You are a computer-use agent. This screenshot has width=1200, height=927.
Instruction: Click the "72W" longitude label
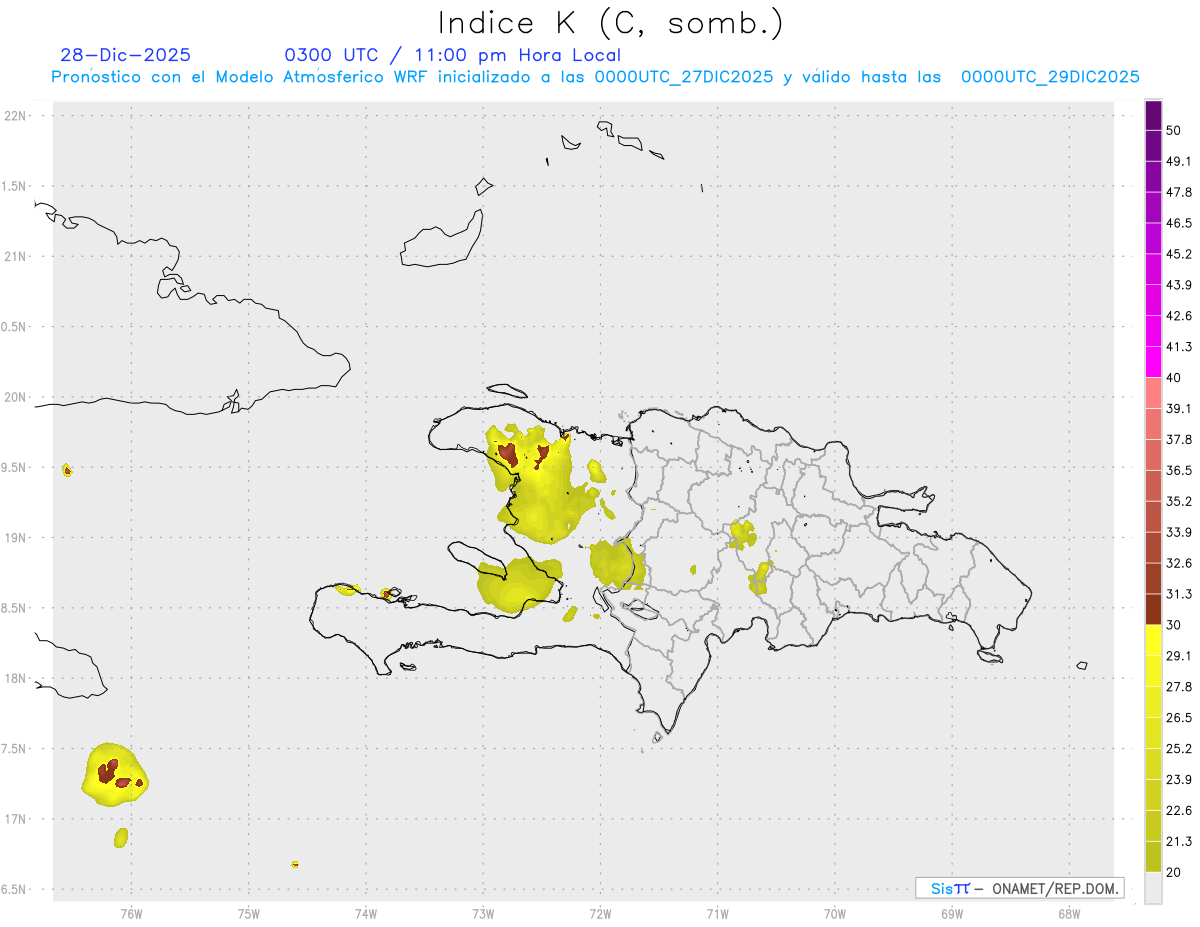click(x=600, y=913)
